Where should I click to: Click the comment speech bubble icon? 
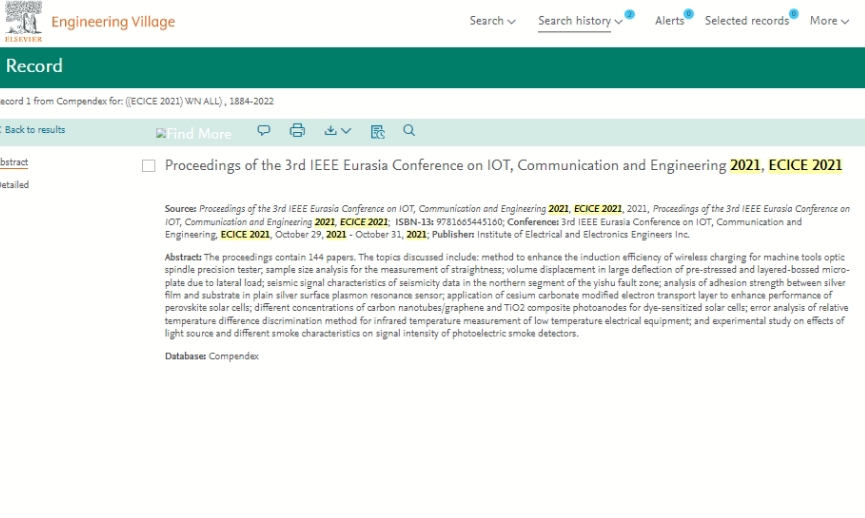tap(264, 130)
